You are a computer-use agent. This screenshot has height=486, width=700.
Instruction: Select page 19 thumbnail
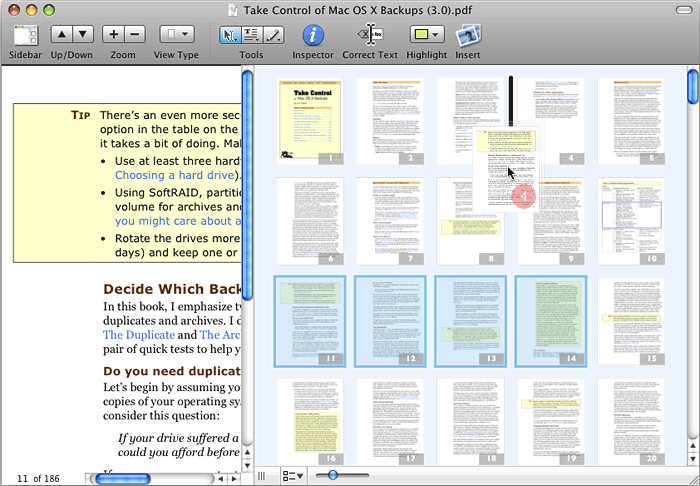coord(550,422)
